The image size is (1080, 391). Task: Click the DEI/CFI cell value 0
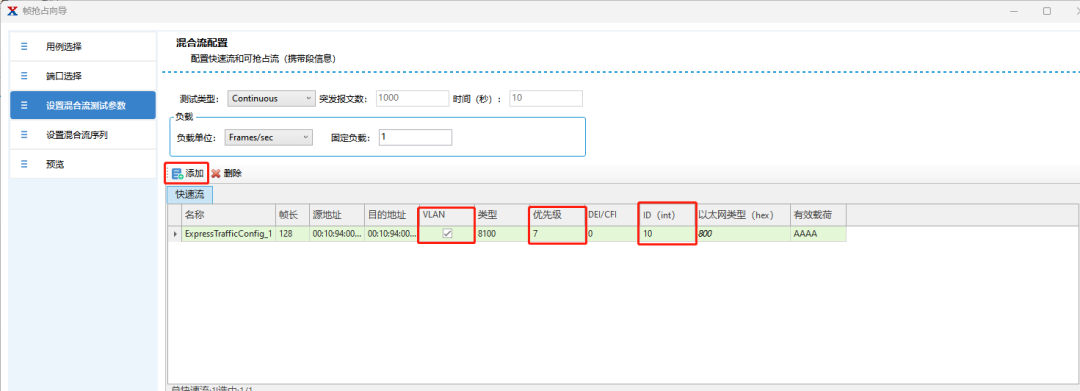pyautogui.click(x=612, y=234)
